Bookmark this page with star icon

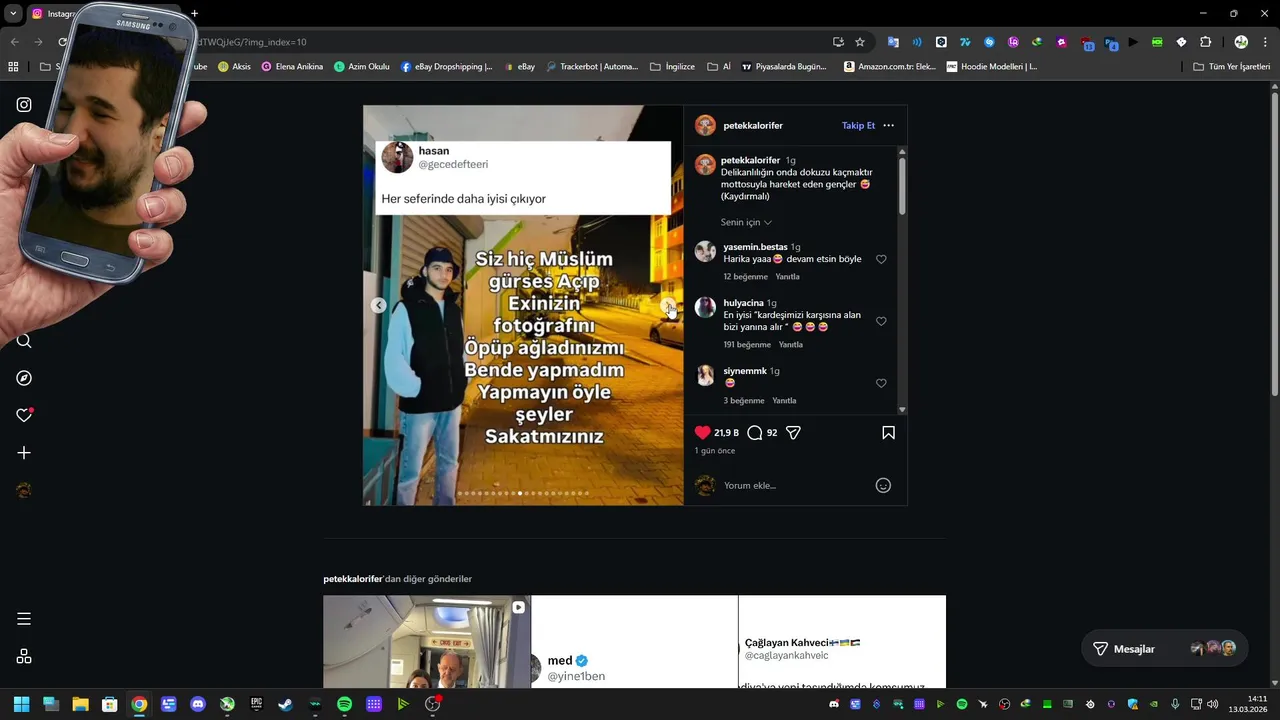point(860,42)
